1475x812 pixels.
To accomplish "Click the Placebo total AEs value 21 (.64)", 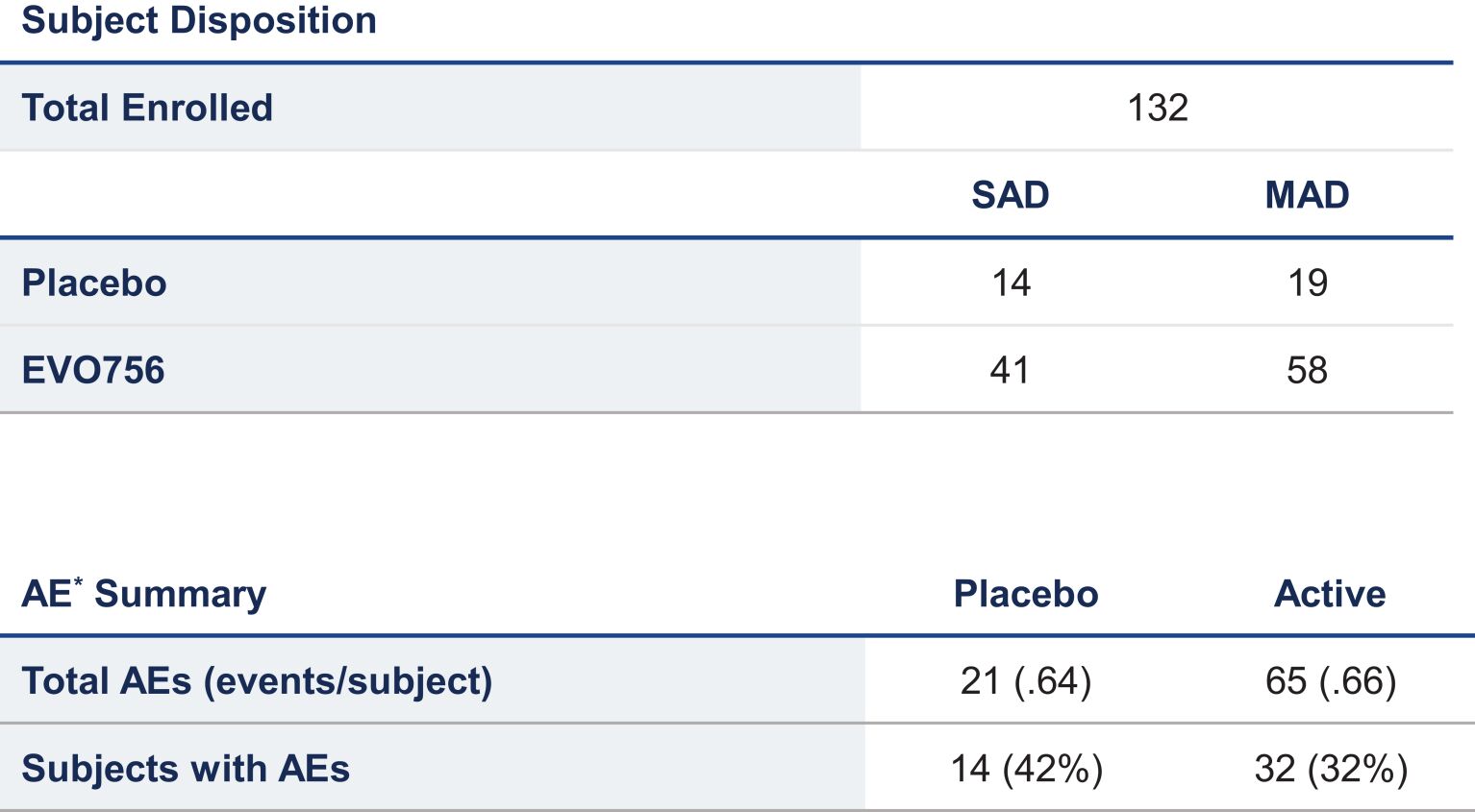I will (1025, 681).
